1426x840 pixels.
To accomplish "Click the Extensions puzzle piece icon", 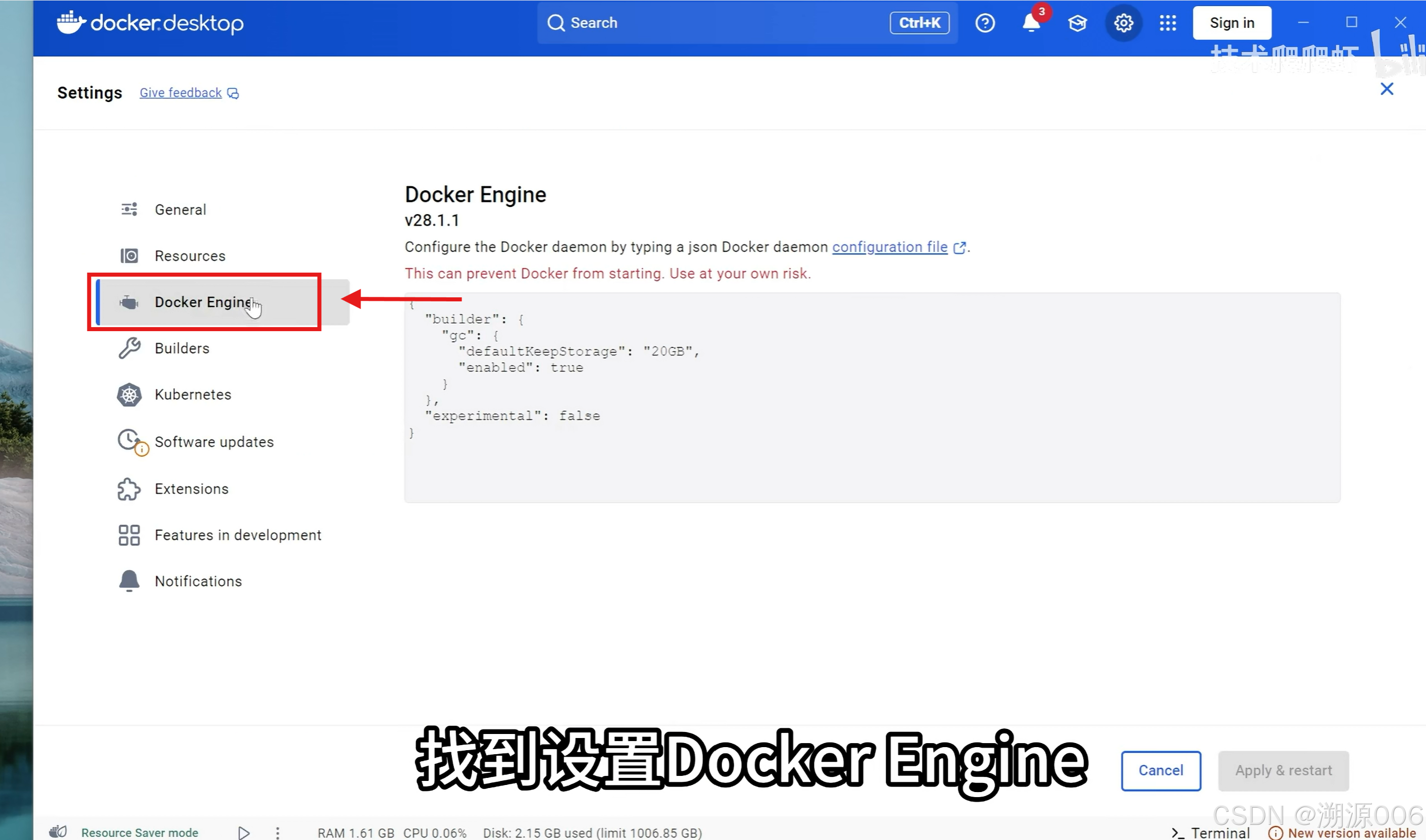I will (129, 489).
